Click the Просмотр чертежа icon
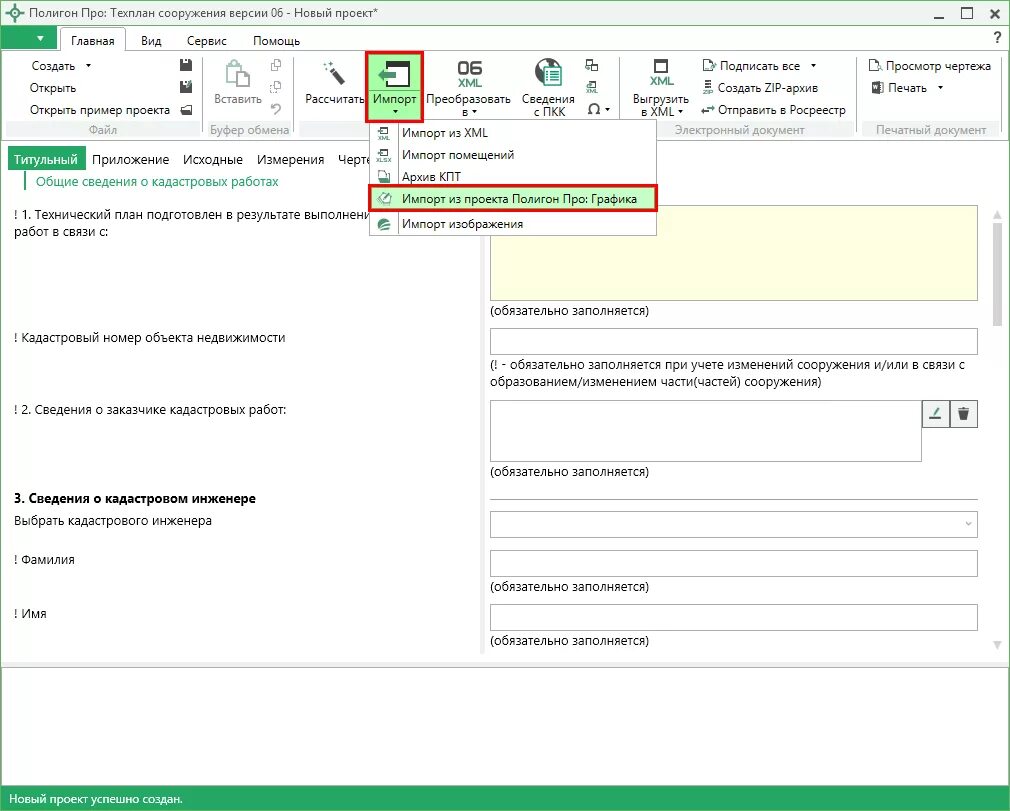This screenshot has height=811, width=1010. [875, 66]
